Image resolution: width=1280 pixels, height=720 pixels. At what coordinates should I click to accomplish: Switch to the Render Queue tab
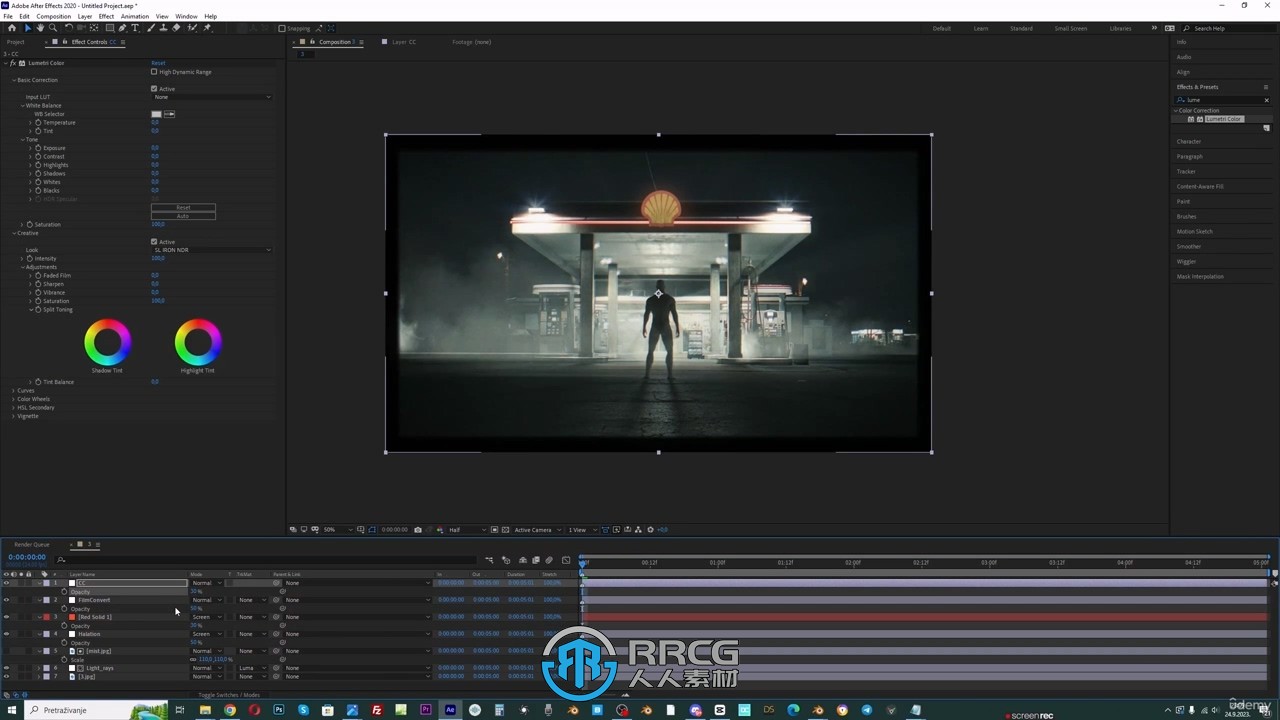31,545
